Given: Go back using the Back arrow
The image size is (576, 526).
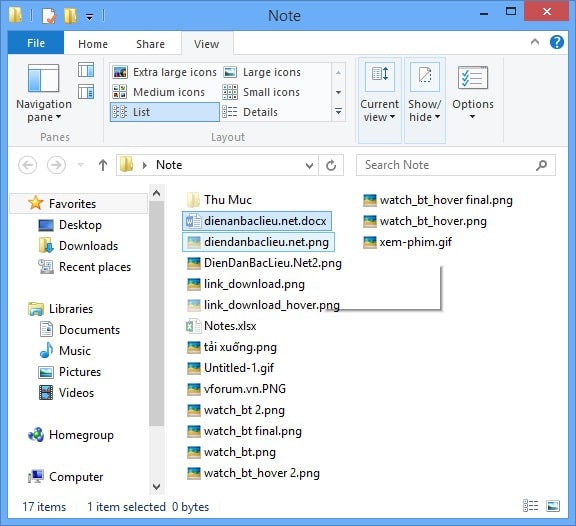Looking at the screenshot, I should click(x=28, y=165).
